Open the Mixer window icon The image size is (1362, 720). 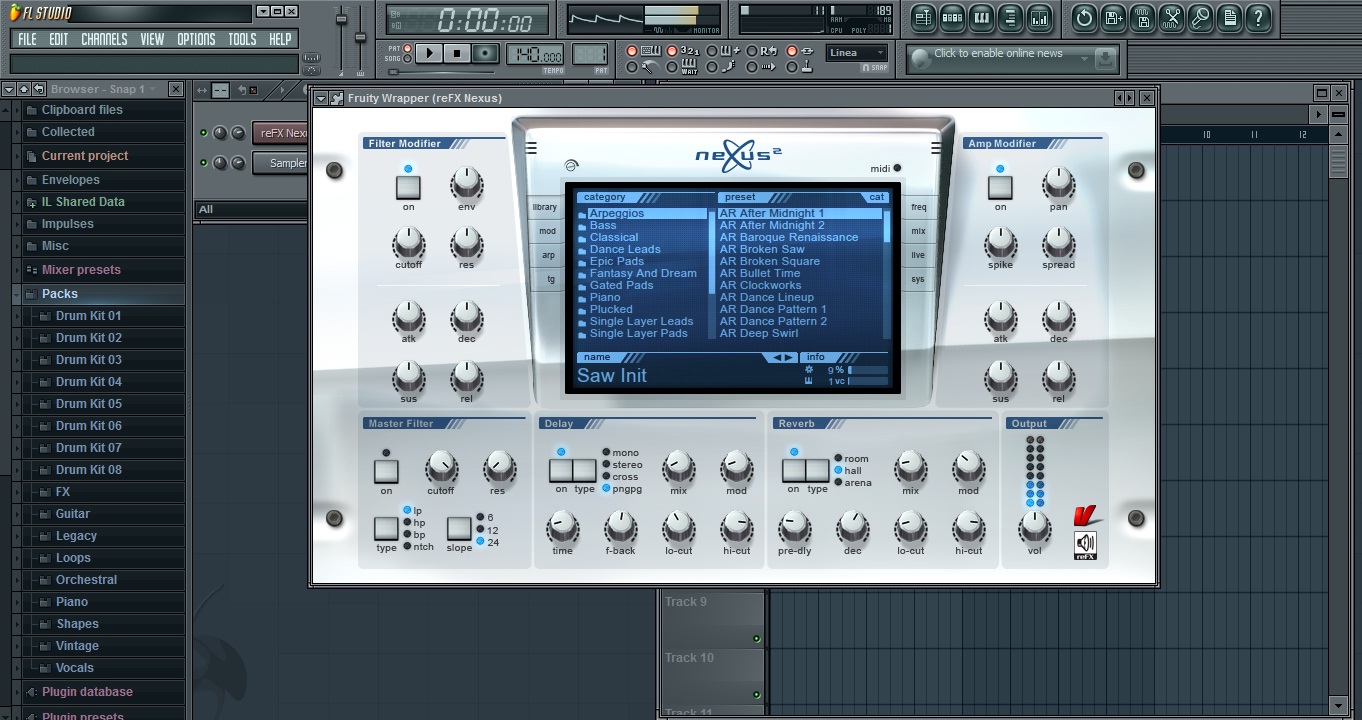click(1039, 17)
